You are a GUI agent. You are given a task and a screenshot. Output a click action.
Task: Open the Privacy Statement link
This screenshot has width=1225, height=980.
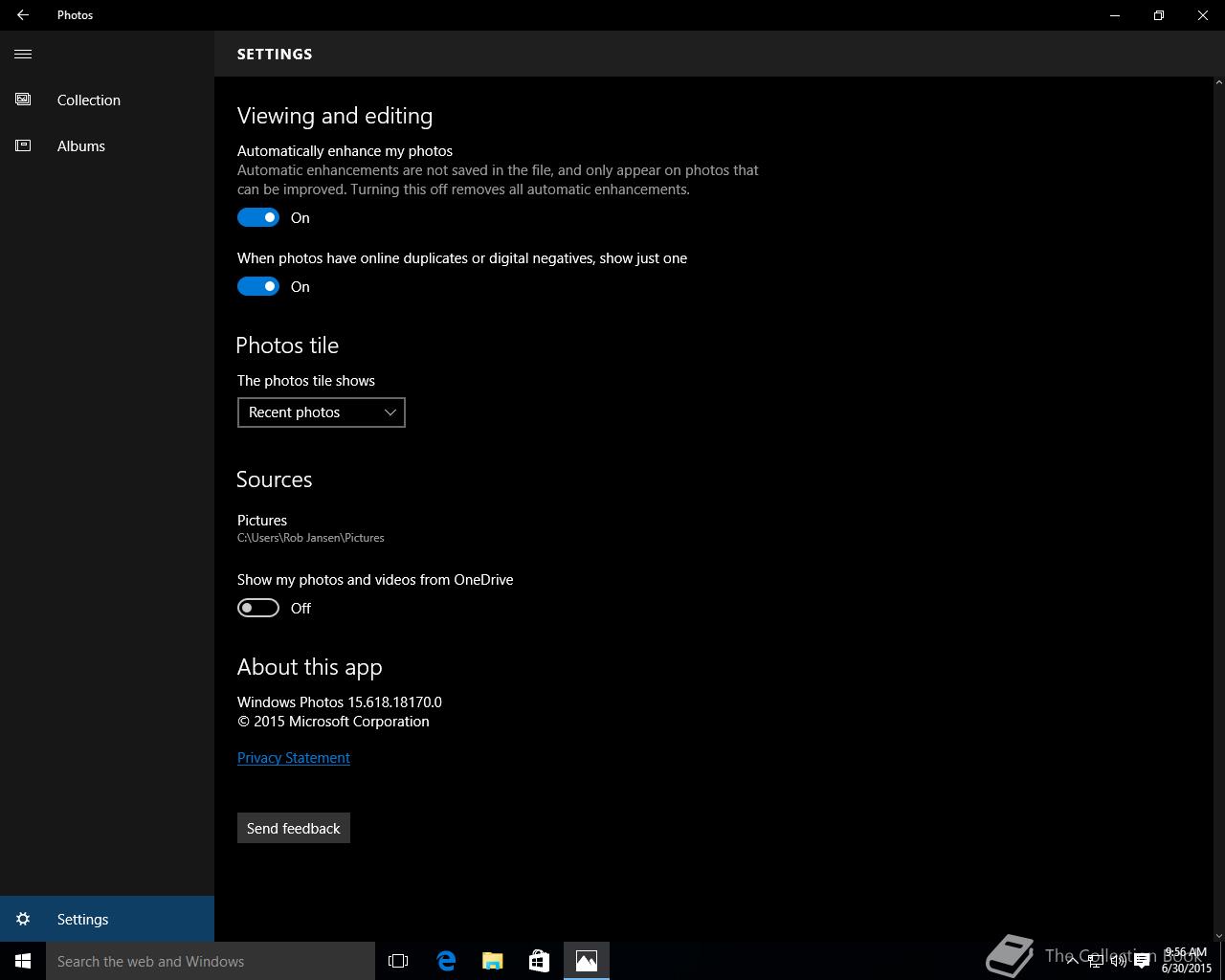point(294,758)
